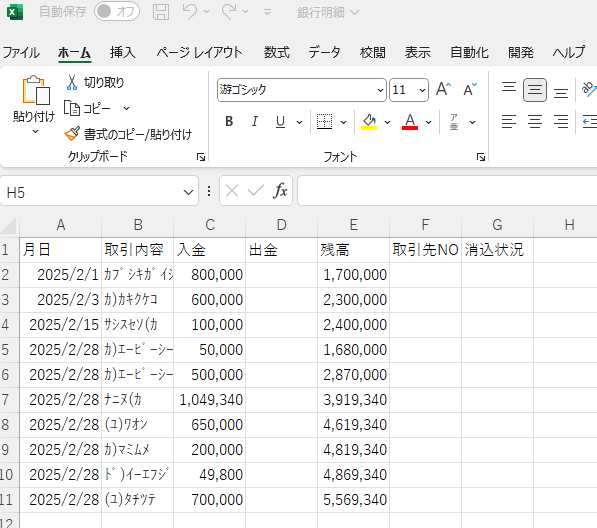
Task: Click the 貼り付け paste clipboard icon
Action: [36, 90]
